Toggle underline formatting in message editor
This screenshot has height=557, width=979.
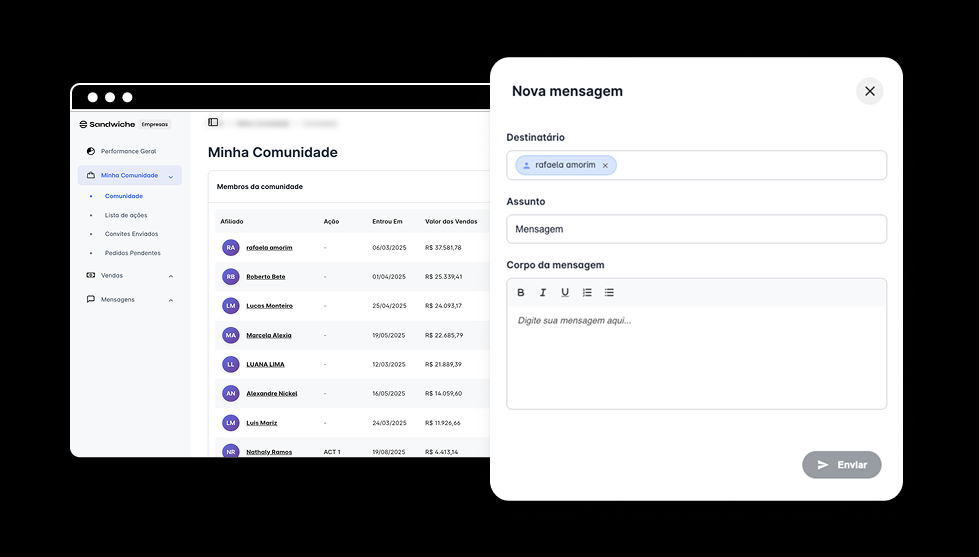point(565,292)
